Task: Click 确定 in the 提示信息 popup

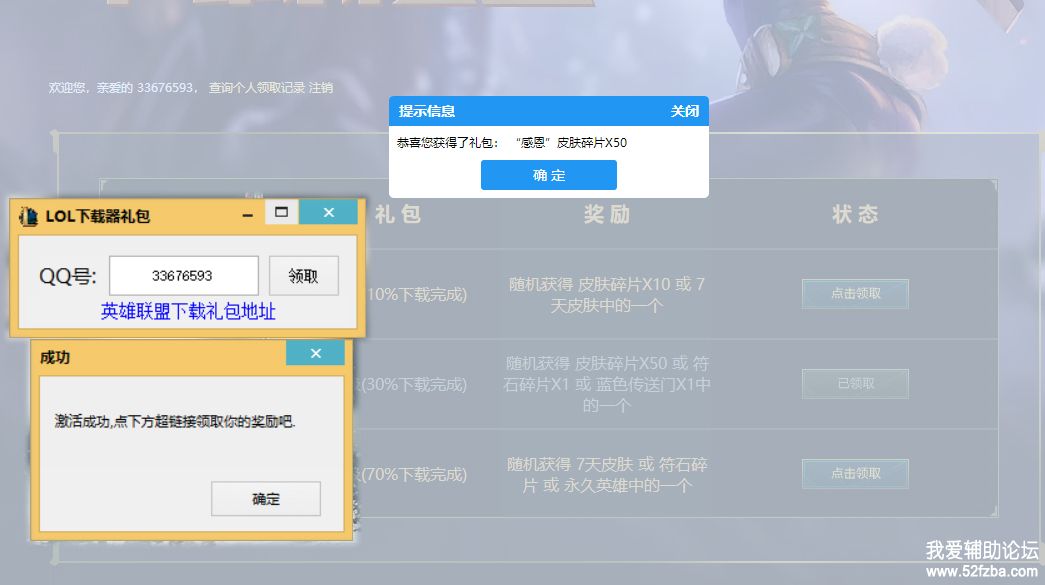Action: [548, 175]
